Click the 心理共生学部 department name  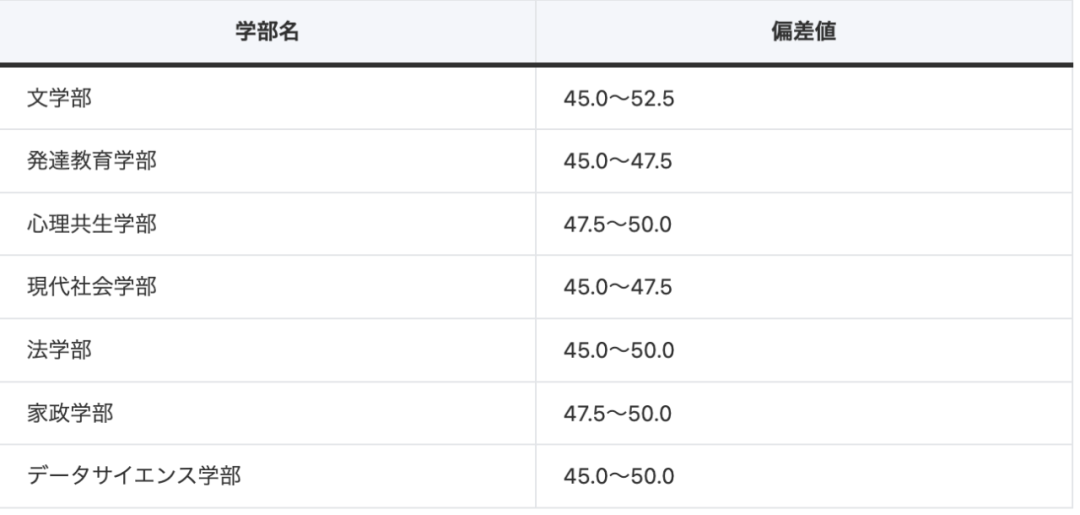point(91,224)
